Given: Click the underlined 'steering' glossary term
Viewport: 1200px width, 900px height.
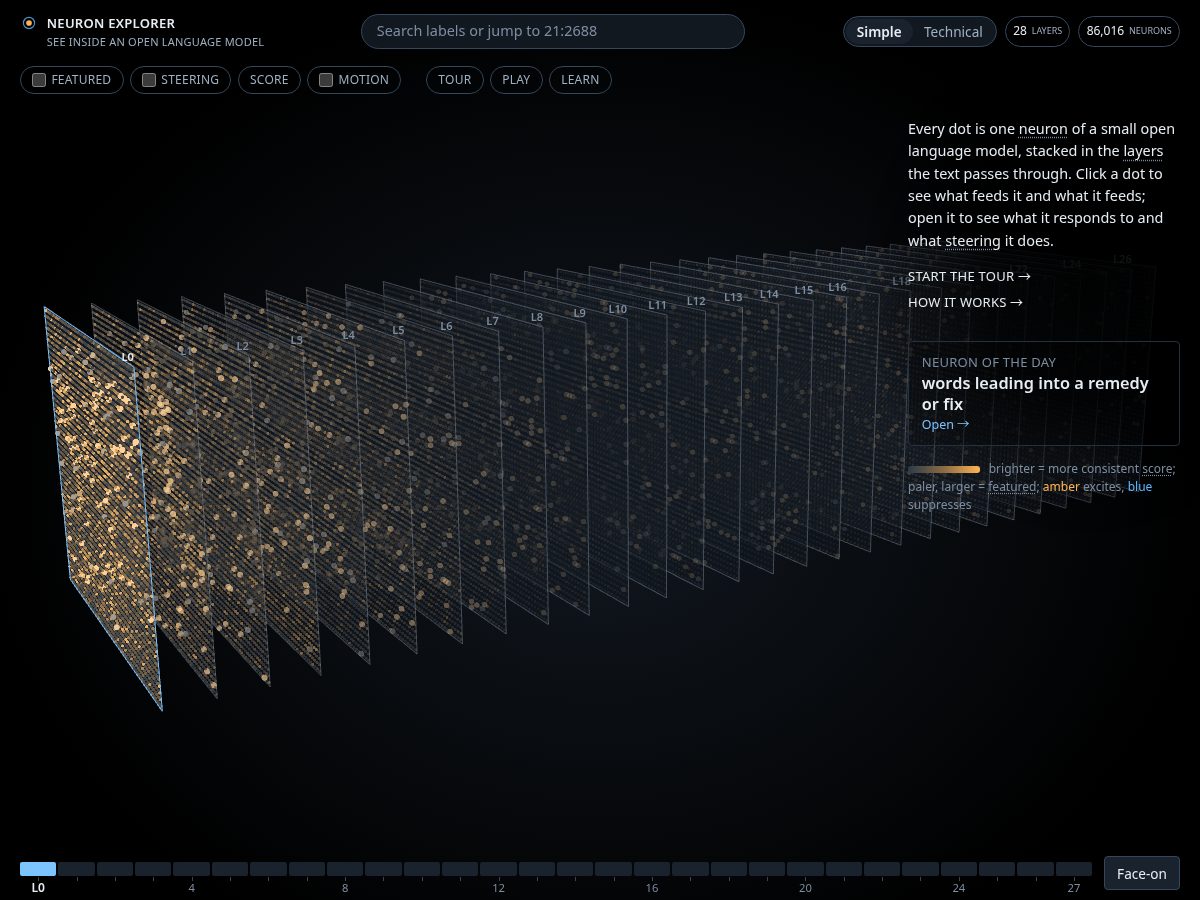Looking at the screenshot, I should click(972, 241).
